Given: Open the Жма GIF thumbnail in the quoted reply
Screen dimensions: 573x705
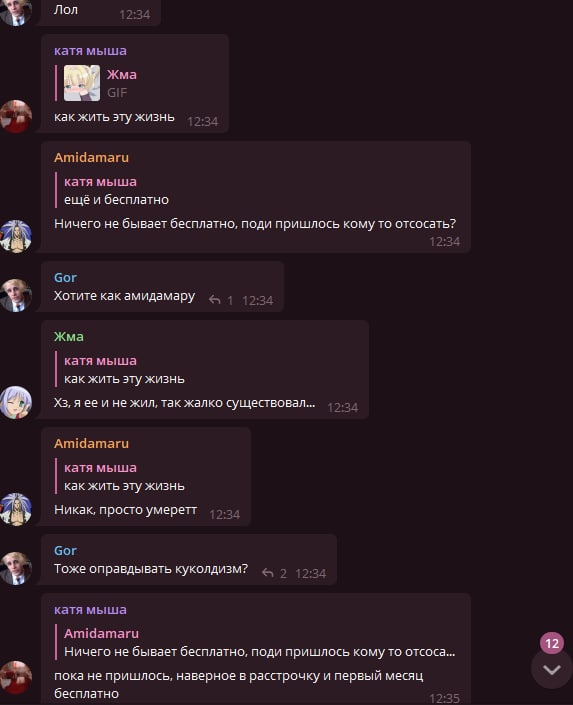Looking at the screenshot, I should coord(82,83).
